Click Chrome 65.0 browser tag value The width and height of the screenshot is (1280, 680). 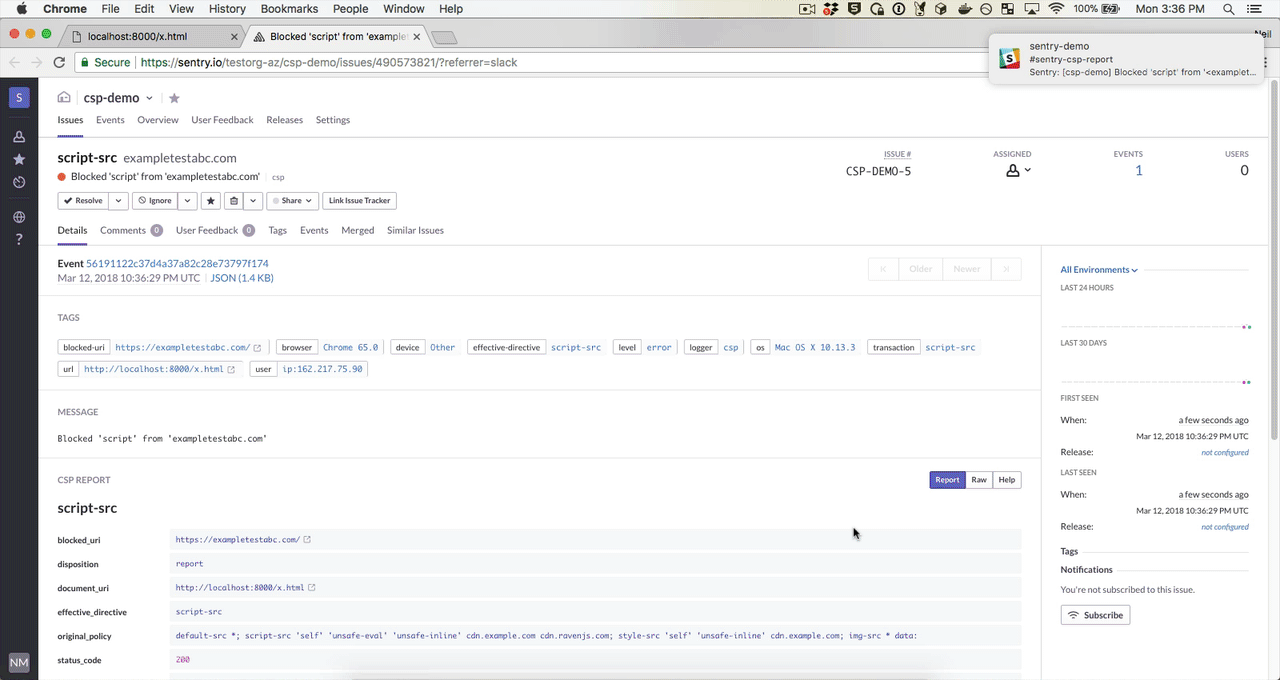tap(350, 348)
